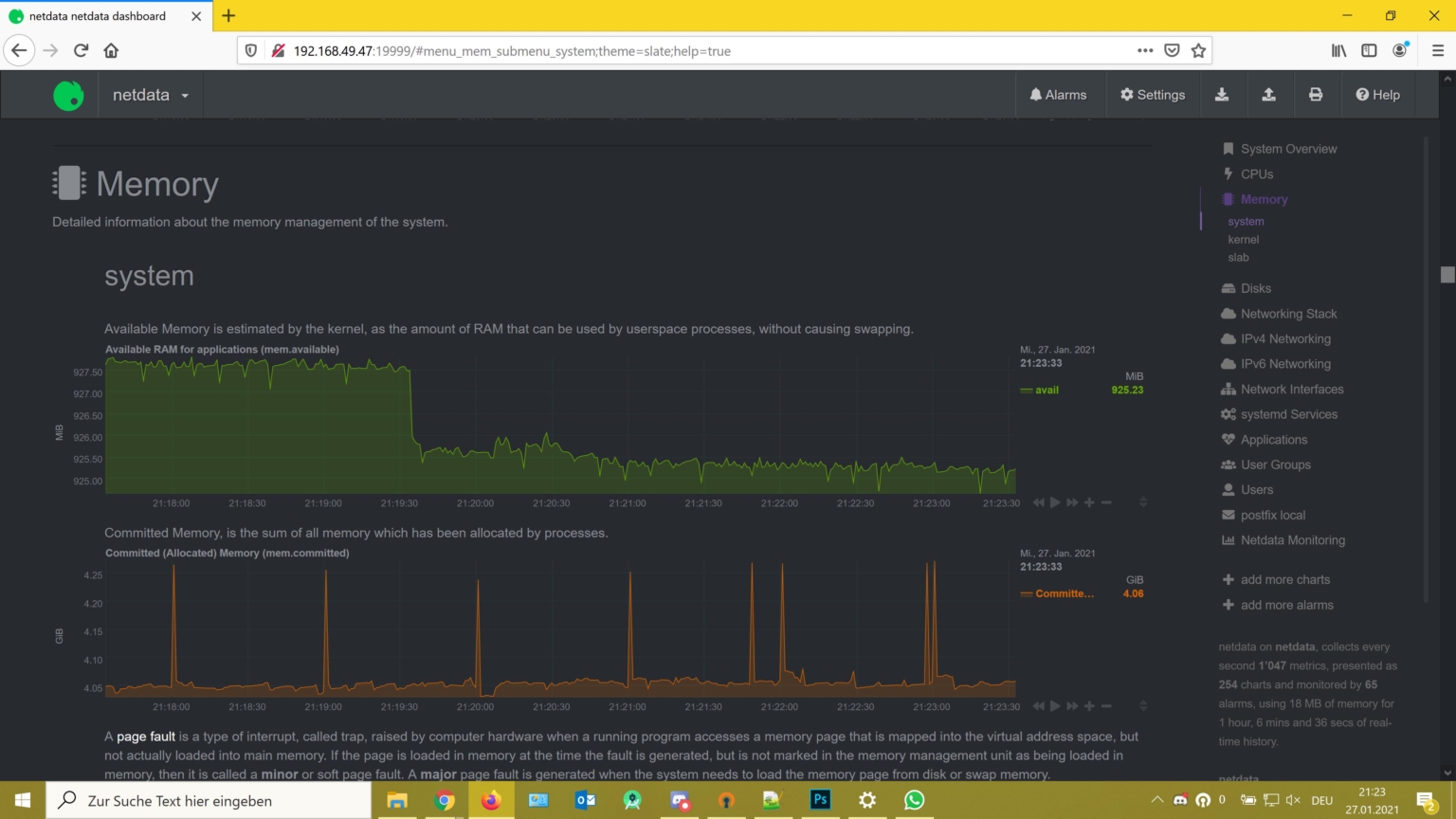Image resolution: width=1456 pixels, height=819 pixels.
Task: Click the print dashboard icon
Action: coord(1316,95)
